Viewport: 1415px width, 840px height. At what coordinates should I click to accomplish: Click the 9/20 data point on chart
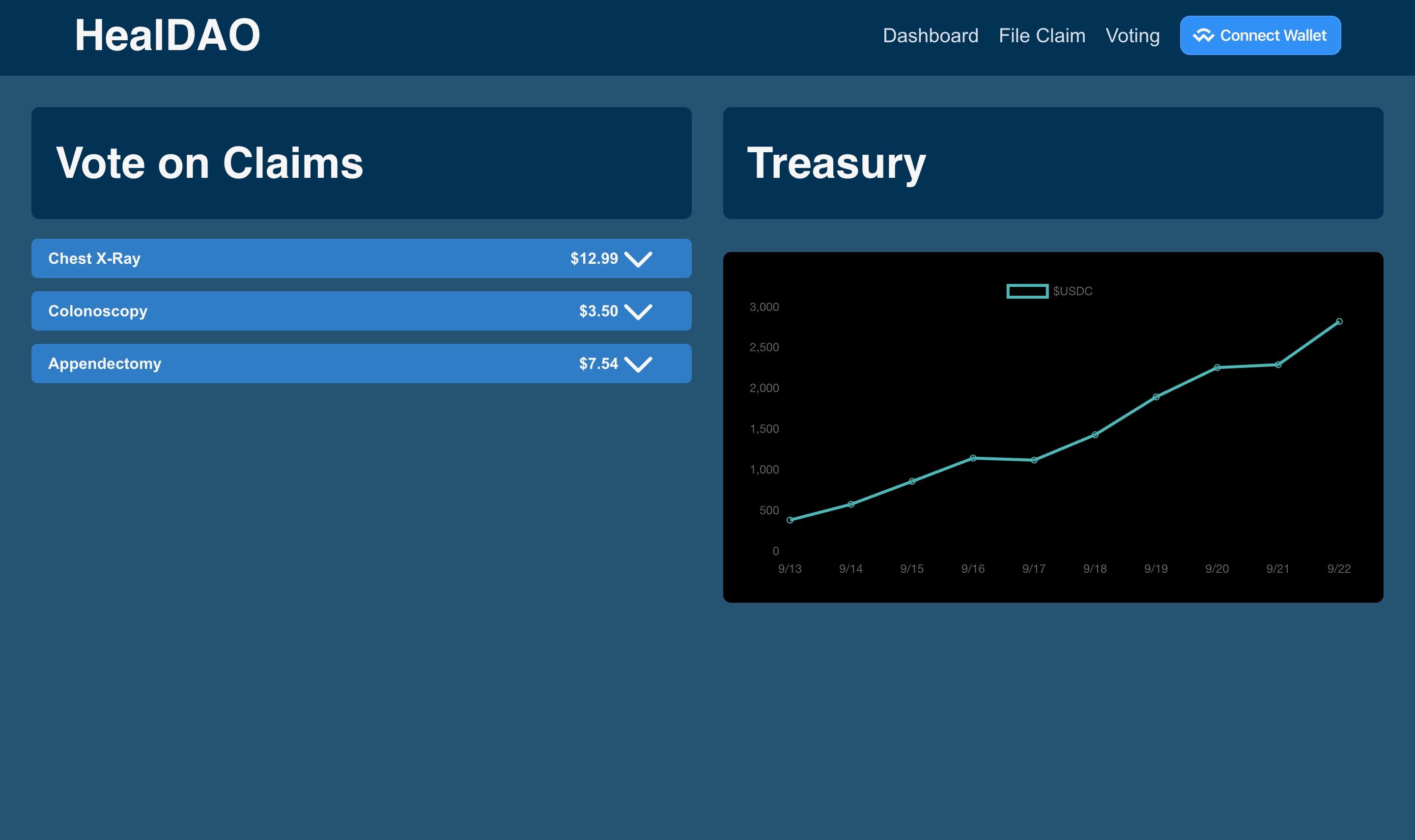coord(1217,368)
